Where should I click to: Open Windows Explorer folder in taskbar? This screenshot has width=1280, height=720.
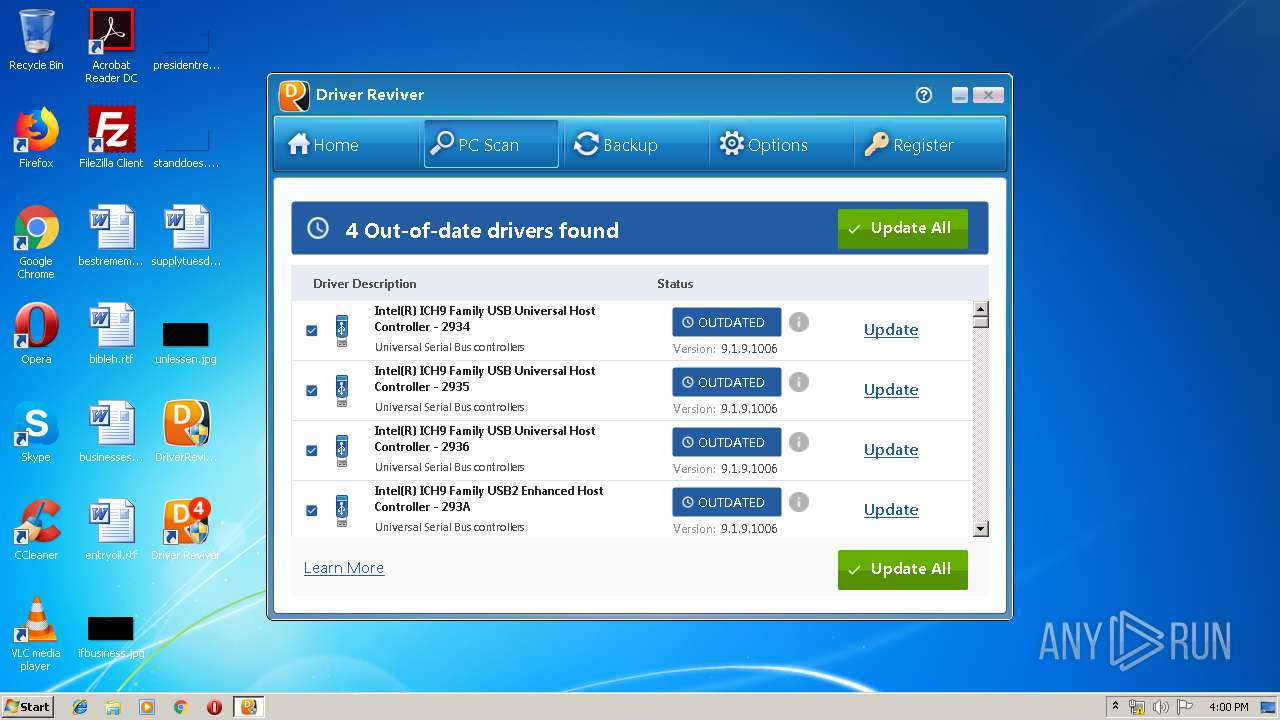(113, 707)
